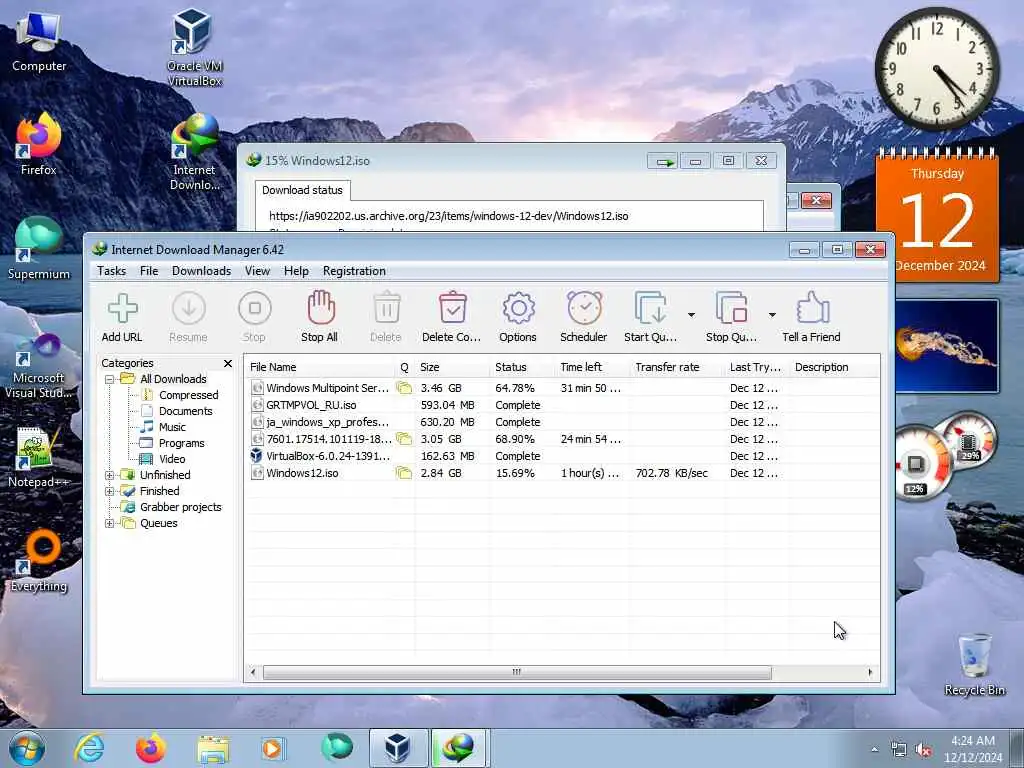
Task: Open the View menu
Action: tap(257, 271)
